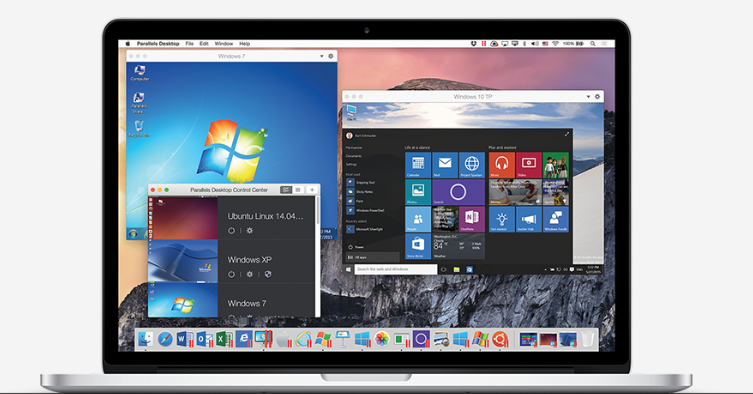Click the Search the web and Windows field
This screenshot has width=753, height=394.
tap(396, 269)
